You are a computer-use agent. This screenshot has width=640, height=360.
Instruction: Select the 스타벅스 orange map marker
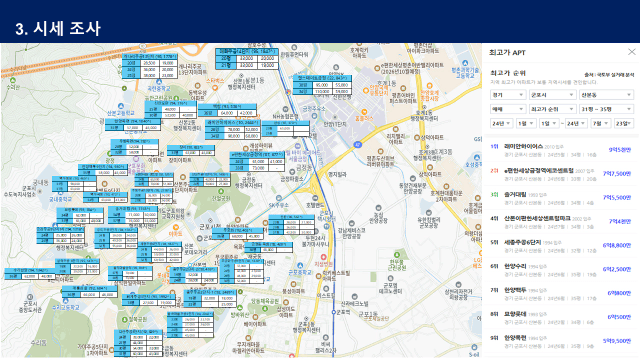pyautogui.click(x=215, y=87)
